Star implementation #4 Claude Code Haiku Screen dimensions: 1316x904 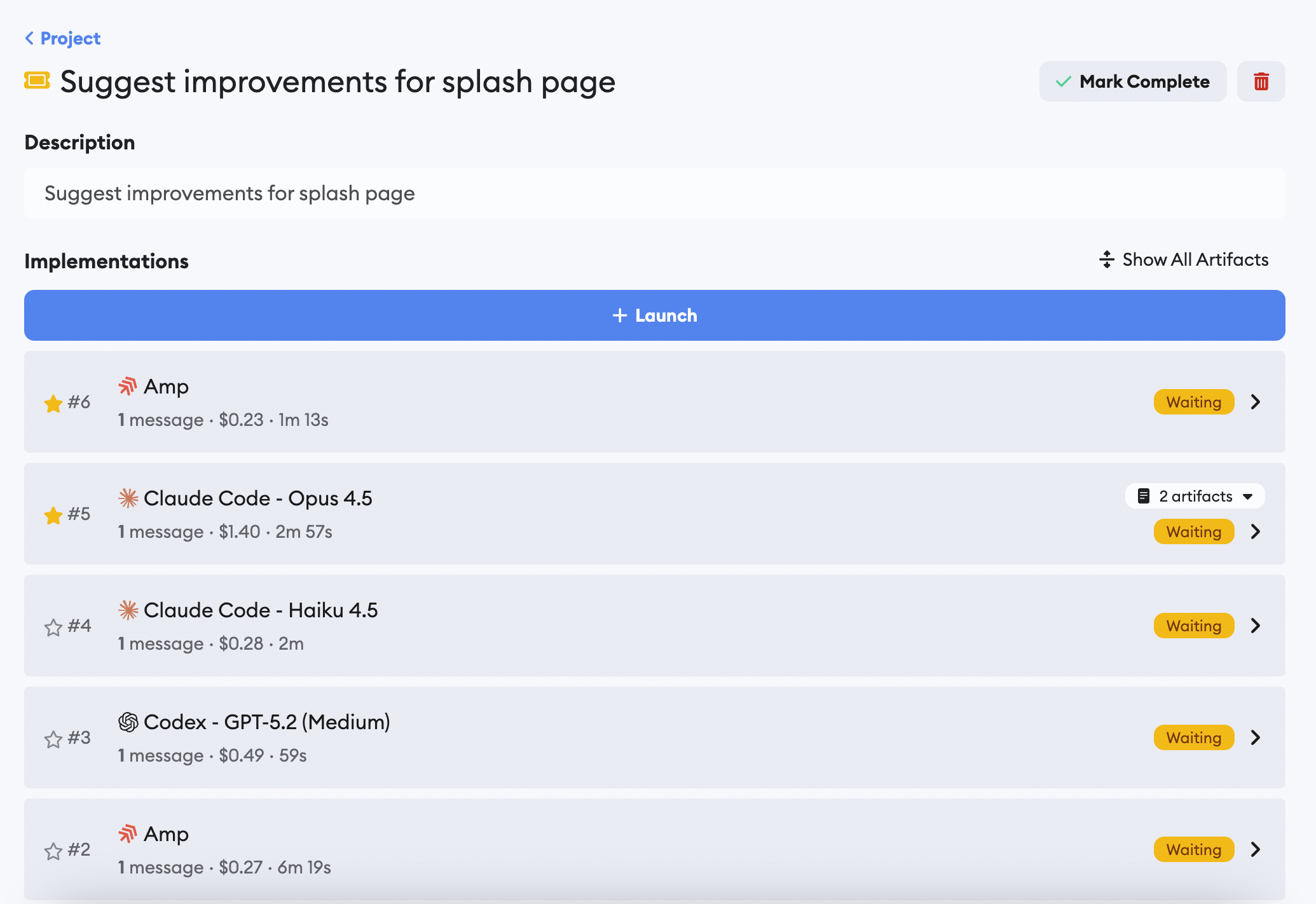pyautogui.click(x=53, y=627)
